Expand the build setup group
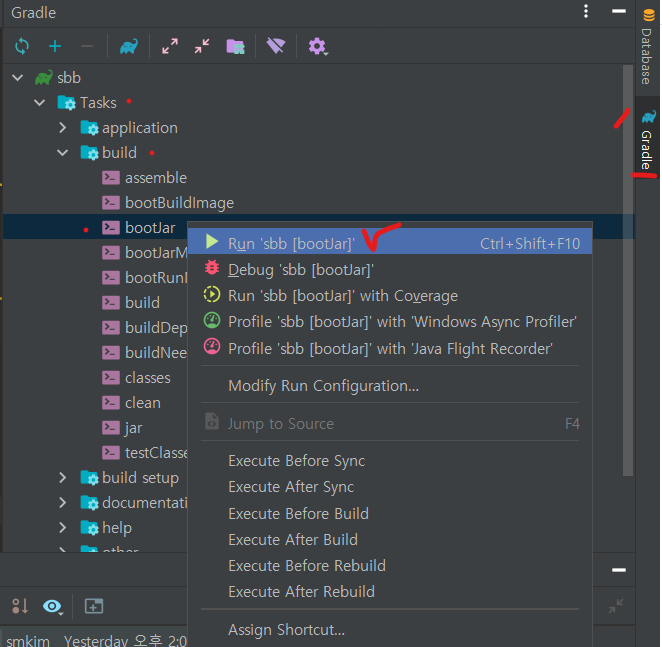Screen dimensions: 662x647 point(62,478)
